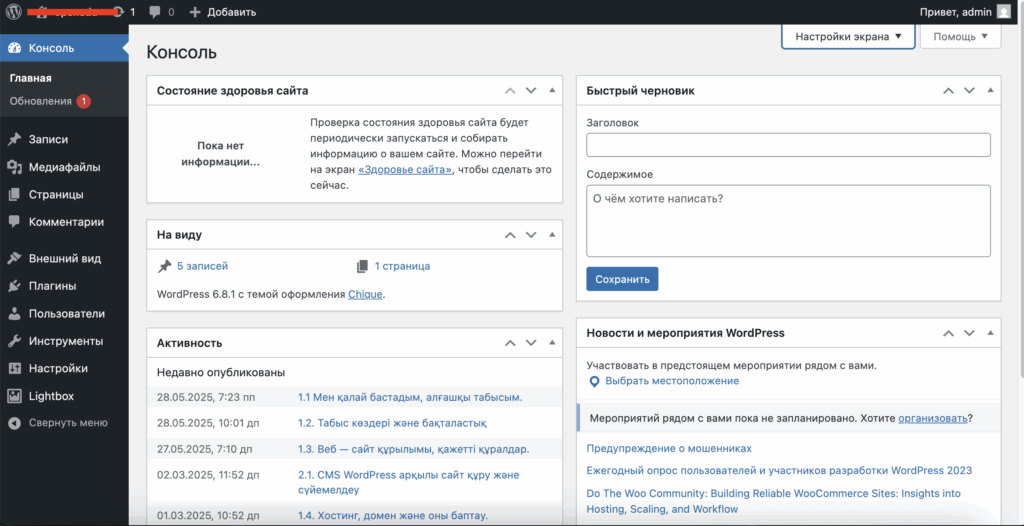Open the «Здоровье сайта» link
Screen dimensions: 1024x526
(x=405, y=170)
